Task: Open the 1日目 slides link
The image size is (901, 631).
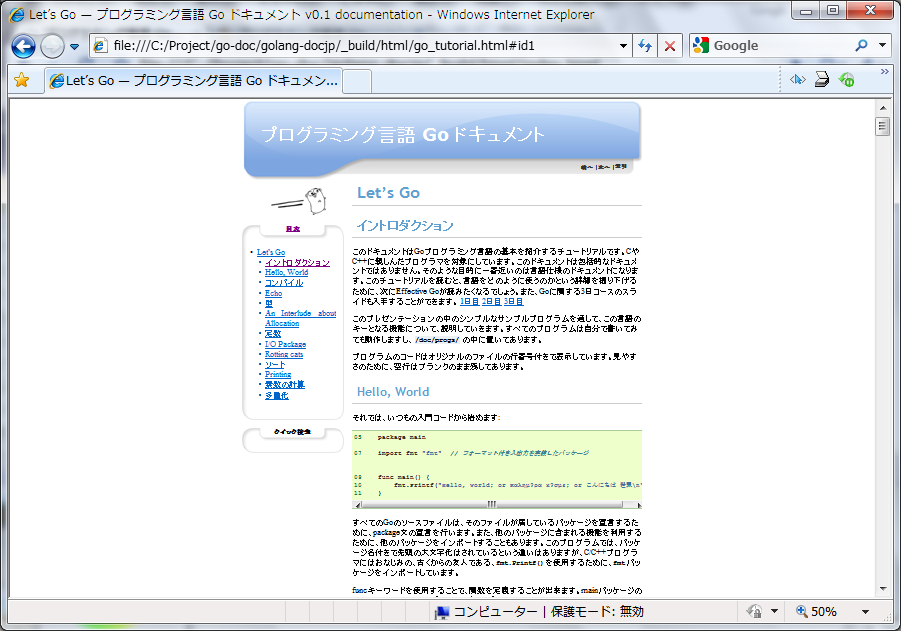Action: tap(469, 301)
